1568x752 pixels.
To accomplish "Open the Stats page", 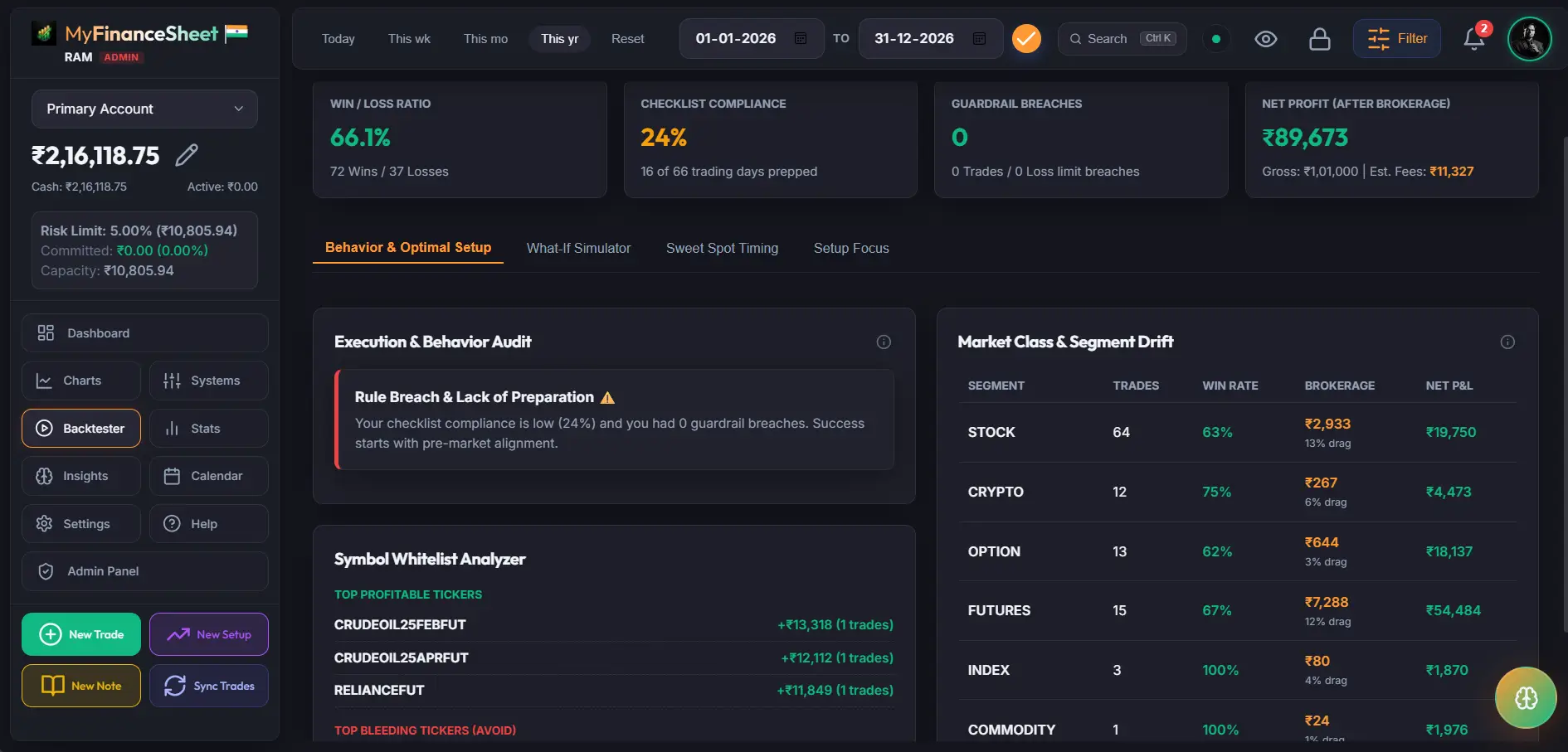I will pyautogui.click(x=208, y=429).
